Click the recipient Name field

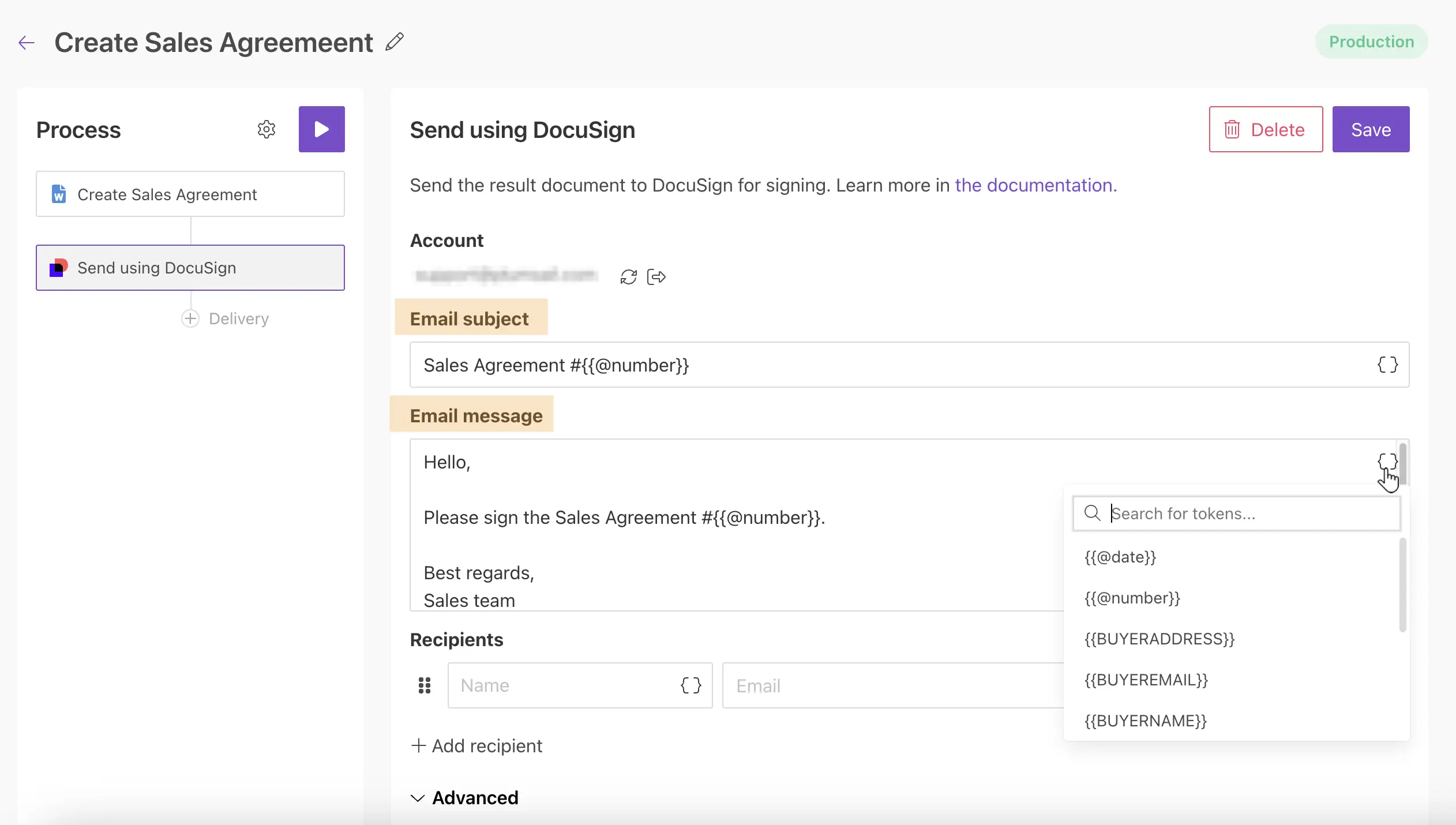click(x=580, y=685)
